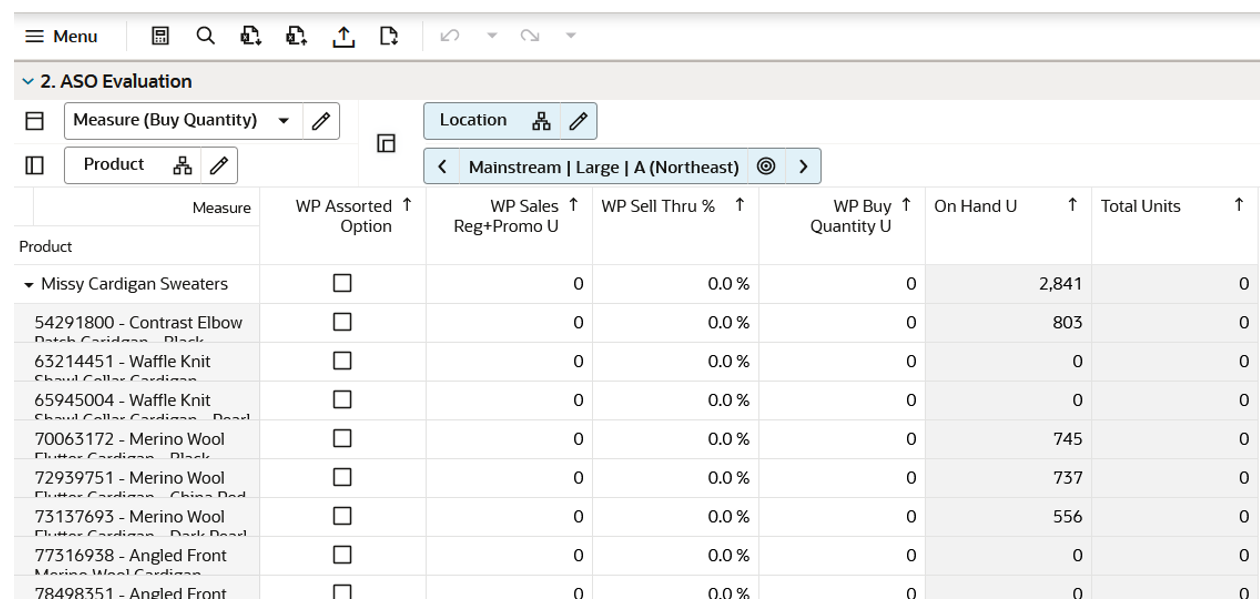Tick Assorted Option for 70063172 Merino Wool
Image resolution: width=1260 pixels, height=602 pixels.
click(x=342, y=438)
